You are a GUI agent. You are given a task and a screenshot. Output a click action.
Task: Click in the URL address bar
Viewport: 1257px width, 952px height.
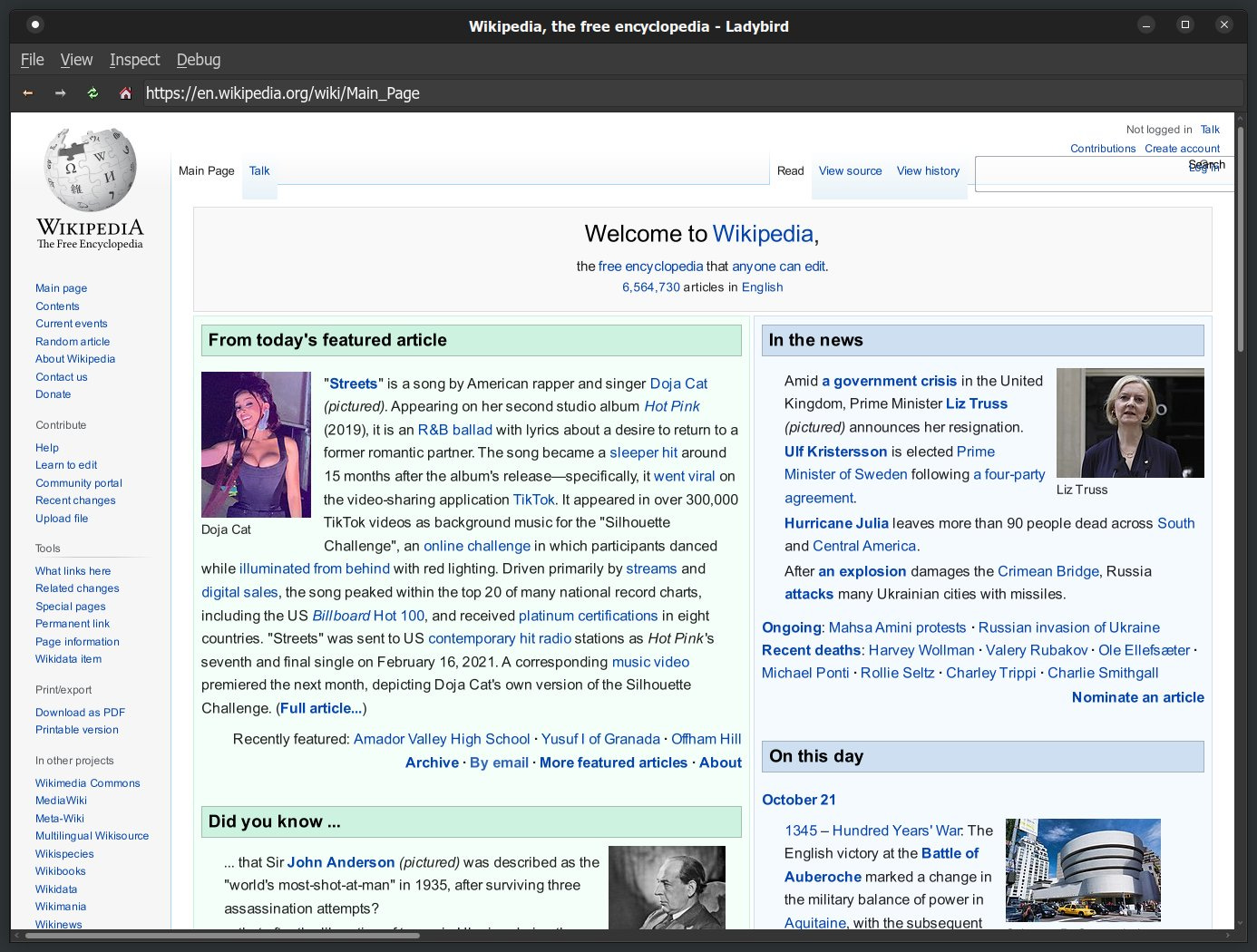(x=693, y=92)
